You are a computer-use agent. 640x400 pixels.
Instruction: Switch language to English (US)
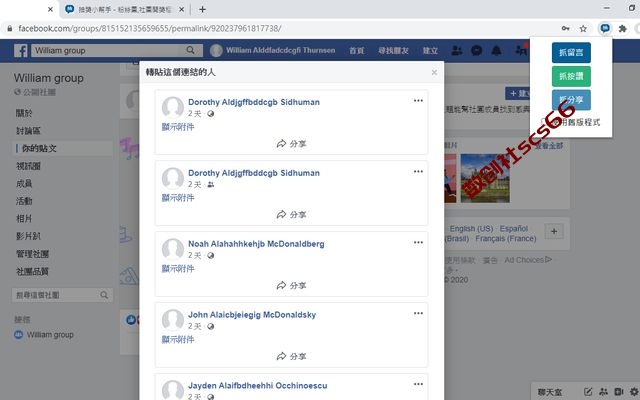click(471, 229)
